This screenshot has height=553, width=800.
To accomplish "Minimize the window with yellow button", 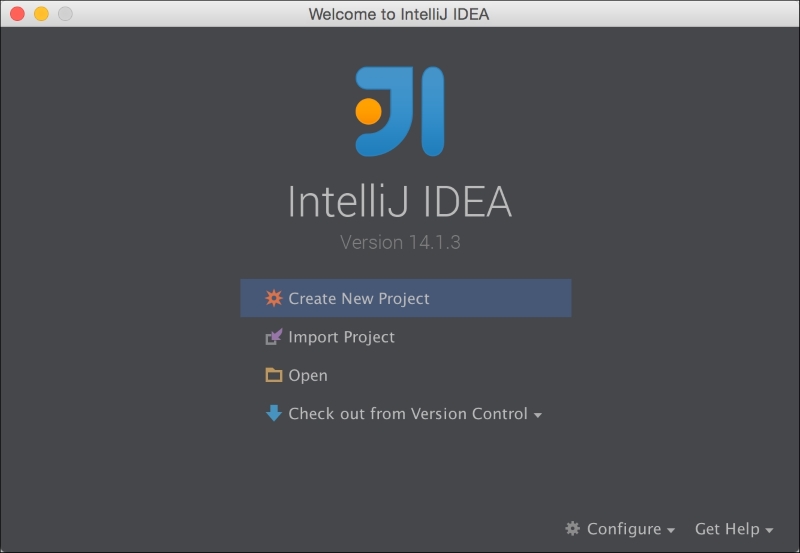I will (41, 14).
